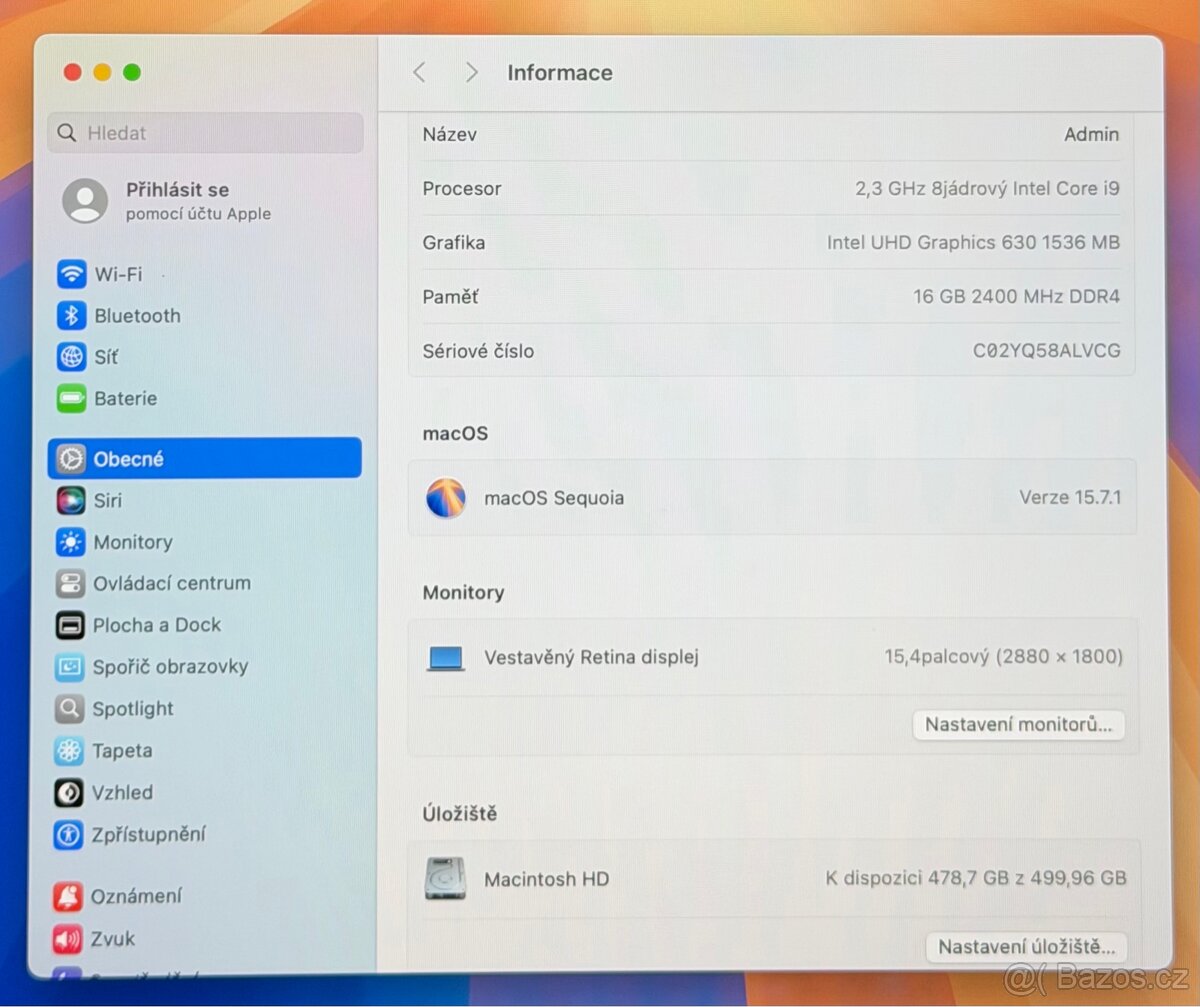1200x1007 pixels.
Task: Select the Zpřístupnění accessibility icon
Action: click(70, 834)
